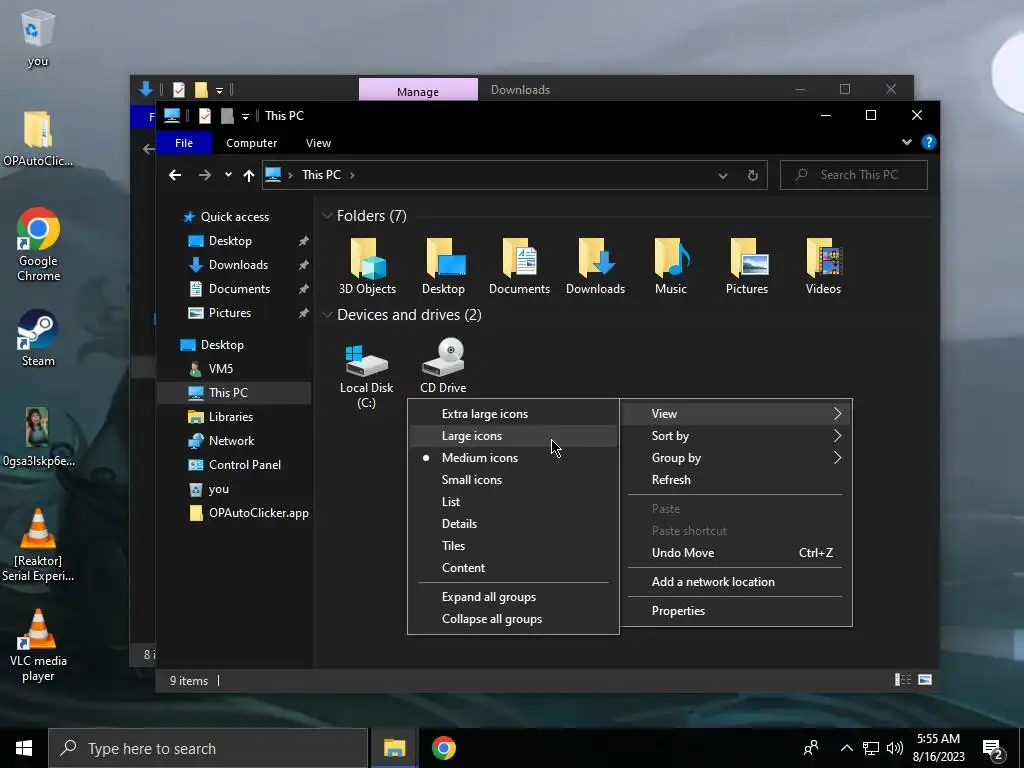
Task: Open recent locations dropdown arrow
Action: pos(228,175)
